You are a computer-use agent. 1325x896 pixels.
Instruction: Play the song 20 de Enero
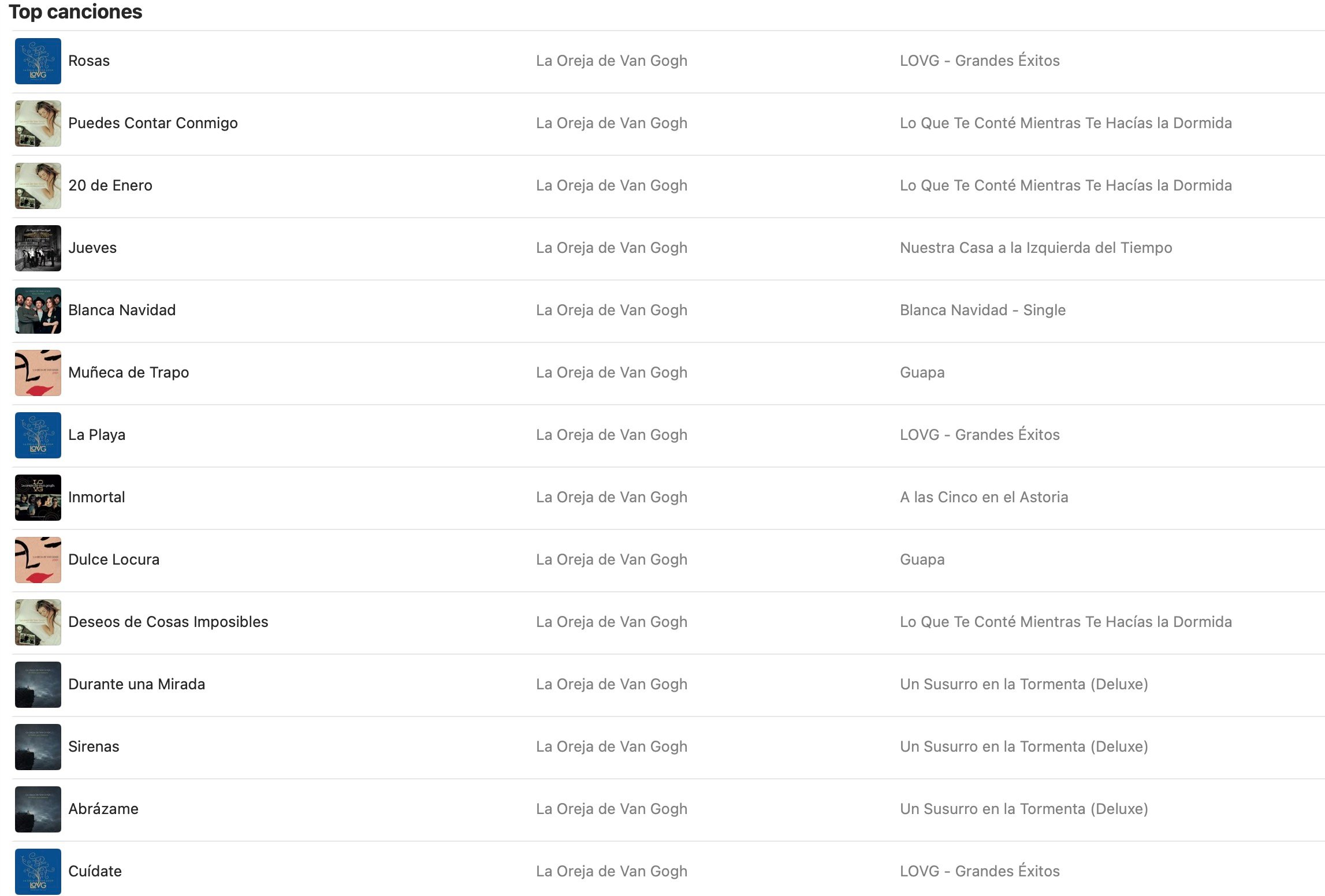110,185
